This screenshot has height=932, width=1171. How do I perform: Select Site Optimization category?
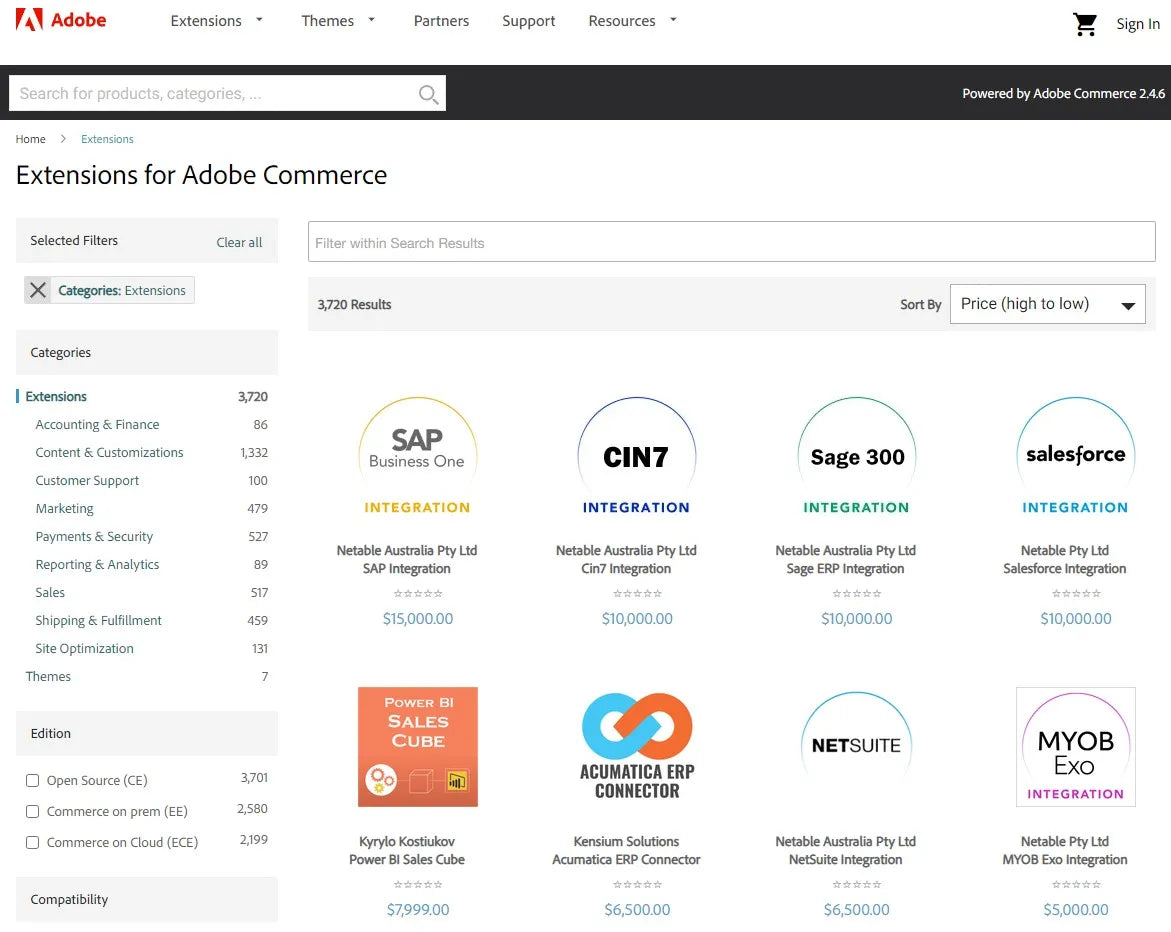[x=84, y=648]
